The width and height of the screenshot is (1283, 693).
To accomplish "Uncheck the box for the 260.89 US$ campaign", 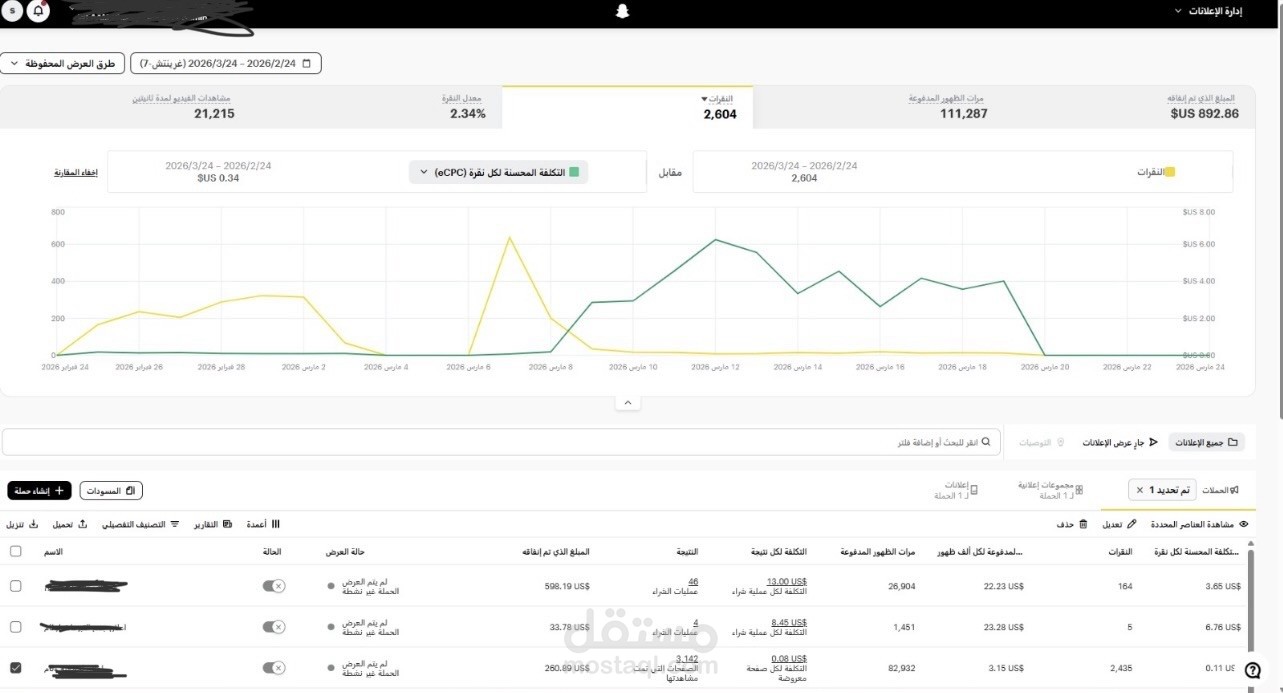I will click(15, 667).
